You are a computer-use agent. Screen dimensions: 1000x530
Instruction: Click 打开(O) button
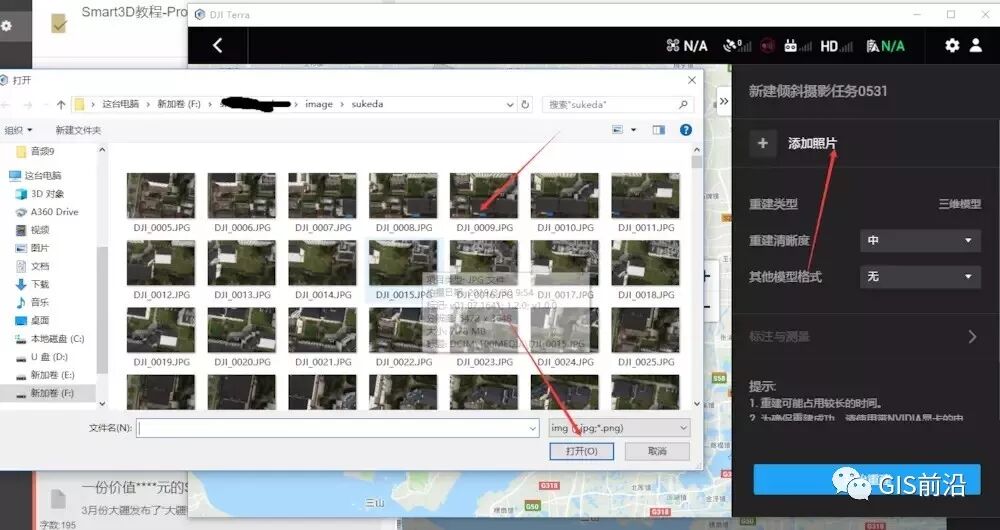[x=582, y=451]
